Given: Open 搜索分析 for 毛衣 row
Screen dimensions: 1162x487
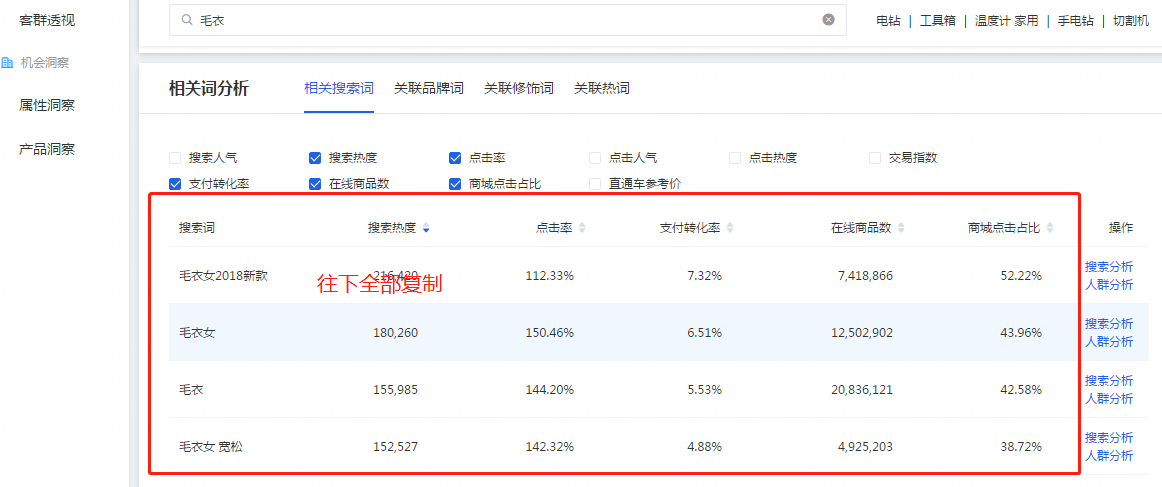Looking at the screenshot, I should 1109,380.
